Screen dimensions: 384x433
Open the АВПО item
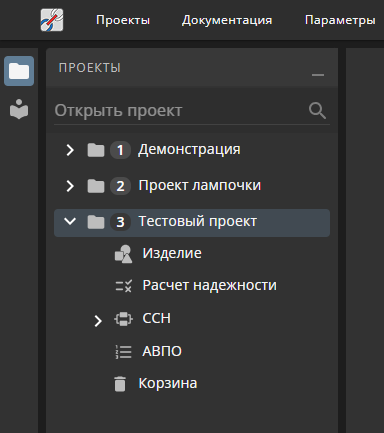pos(162,351)
